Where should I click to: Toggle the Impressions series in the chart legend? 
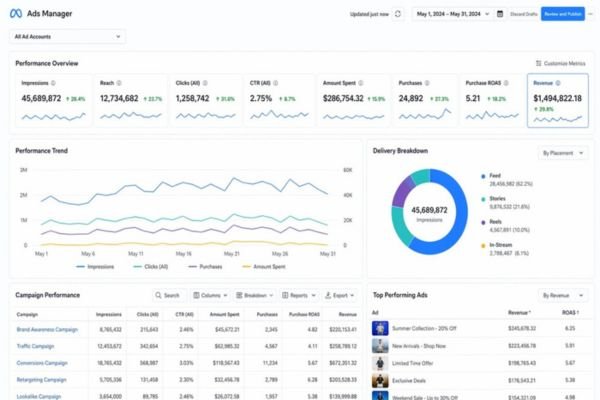click(95, 266)
